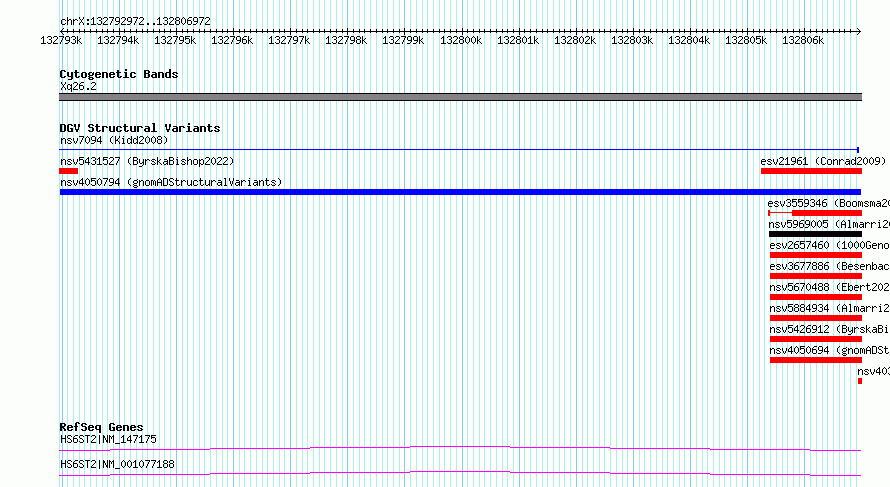Click the esv2657460 1000Genomes variant label
The width and height of the screenshot is (890, 487).
click(x=829, y=245)
